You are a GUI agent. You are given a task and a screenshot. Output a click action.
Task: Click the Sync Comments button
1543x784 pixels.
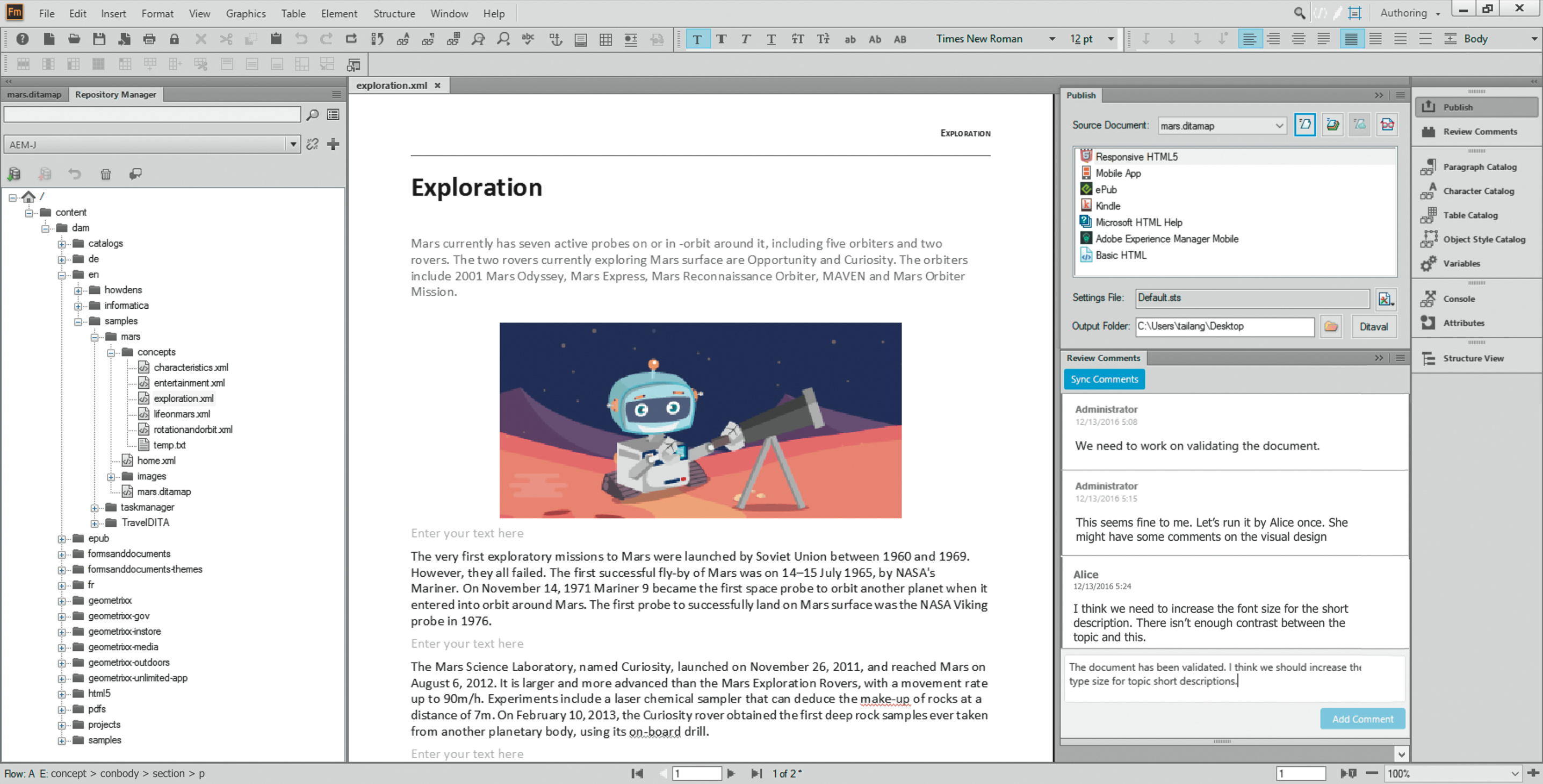[1104, 380]
